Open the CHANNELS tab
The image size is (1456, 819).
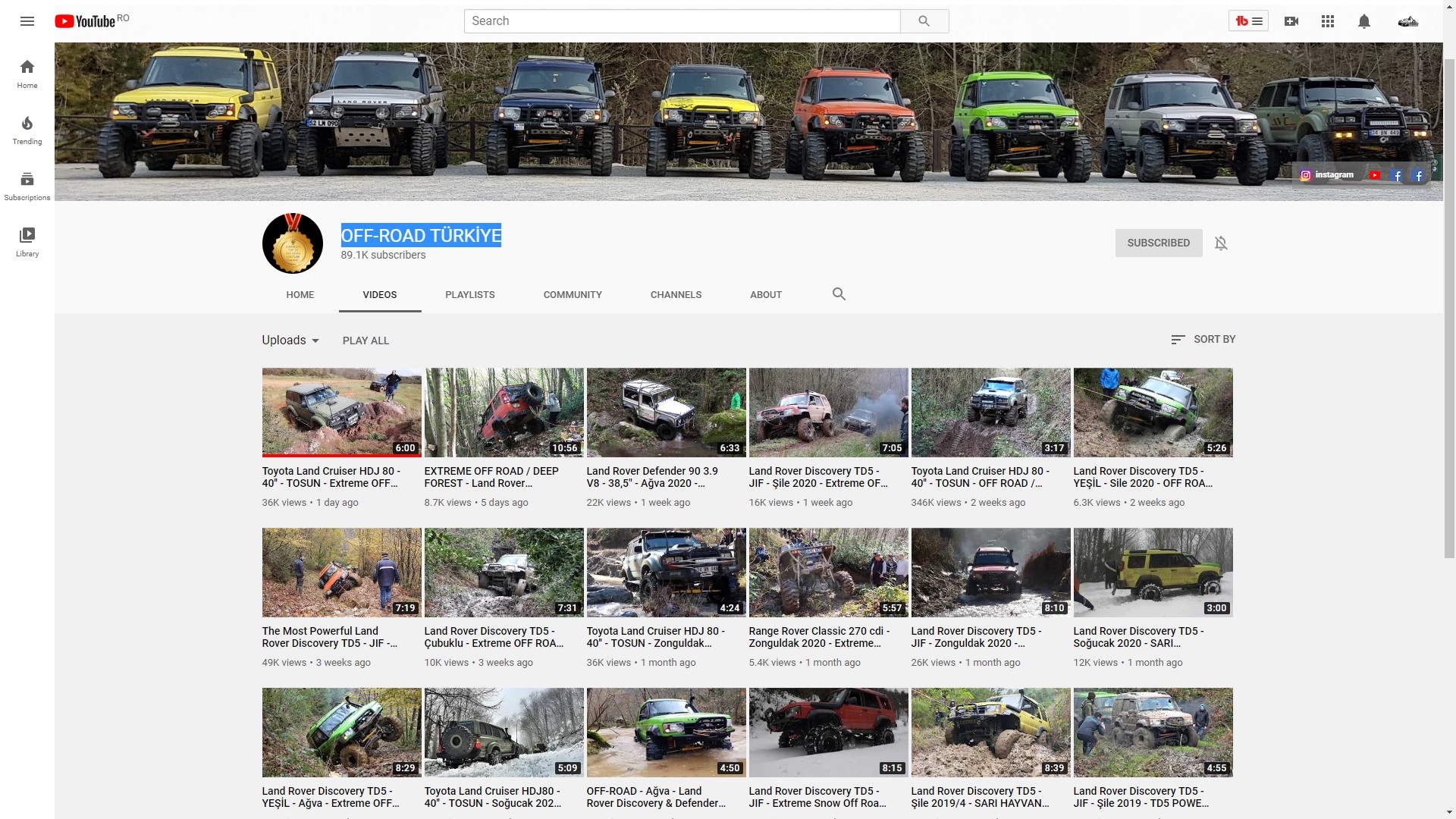click(676, 295)
